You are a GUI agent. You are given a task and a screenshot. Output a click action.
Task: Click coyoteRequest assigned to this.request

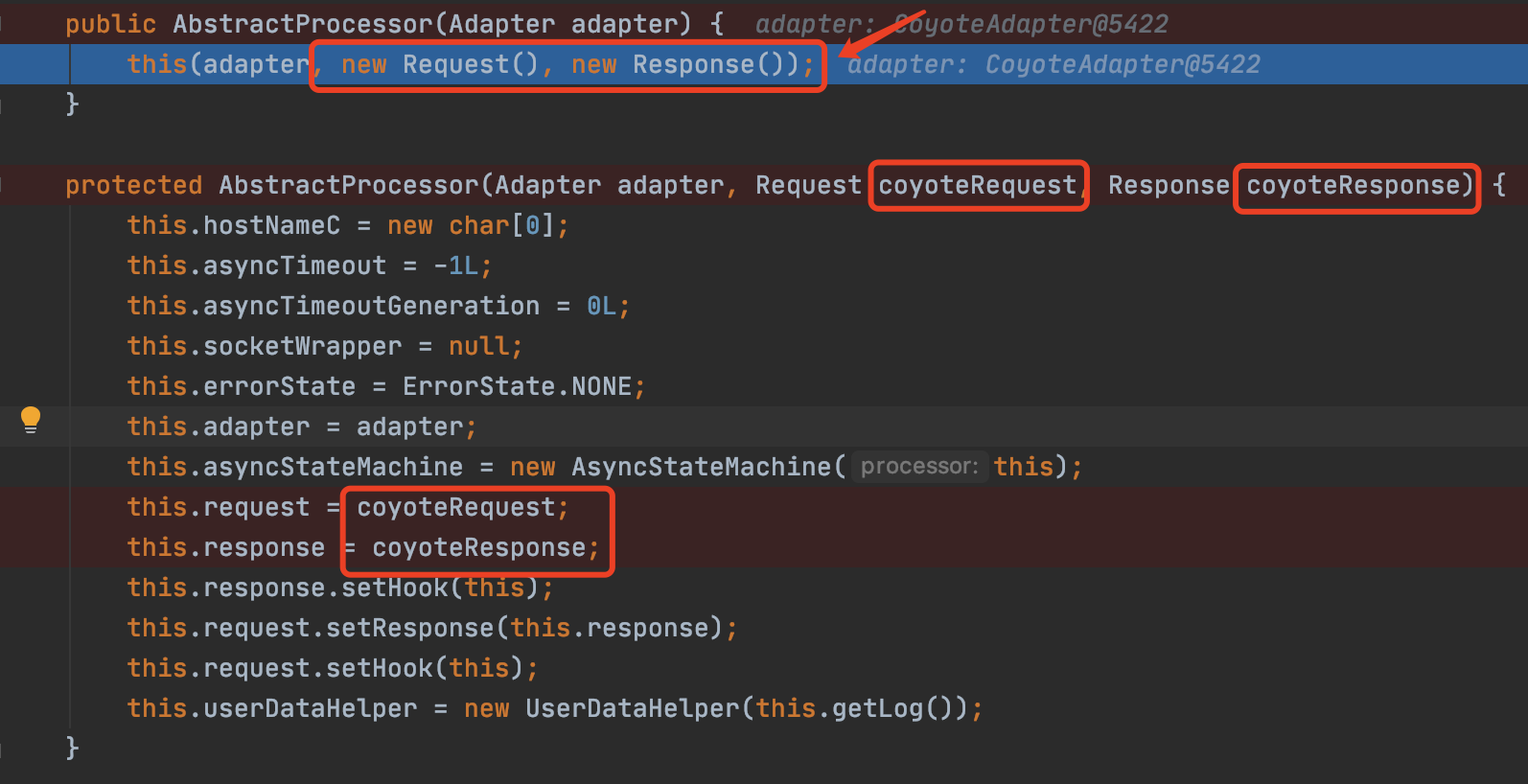(x=455, y=507)
